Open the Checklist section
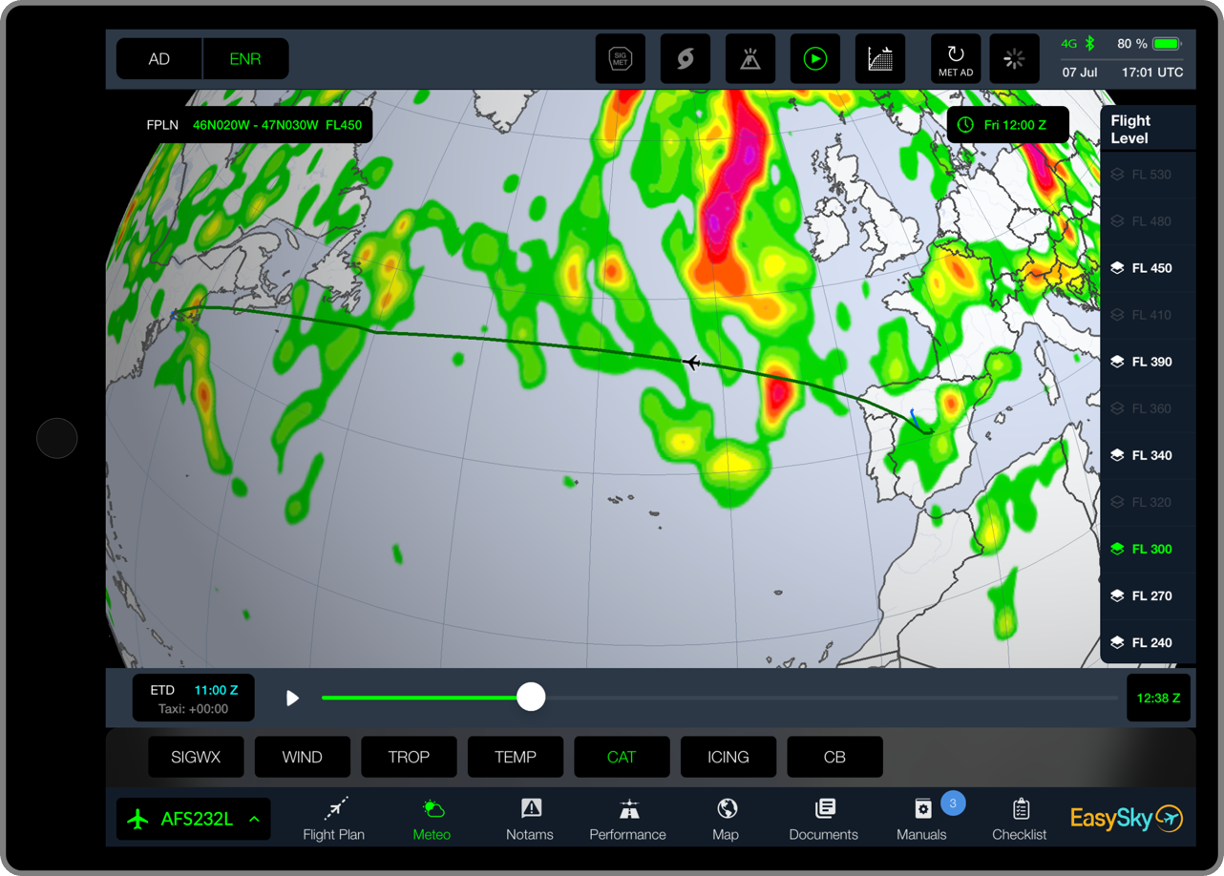This screenshot has height=876, width=1224. (x=1020, y=818)
